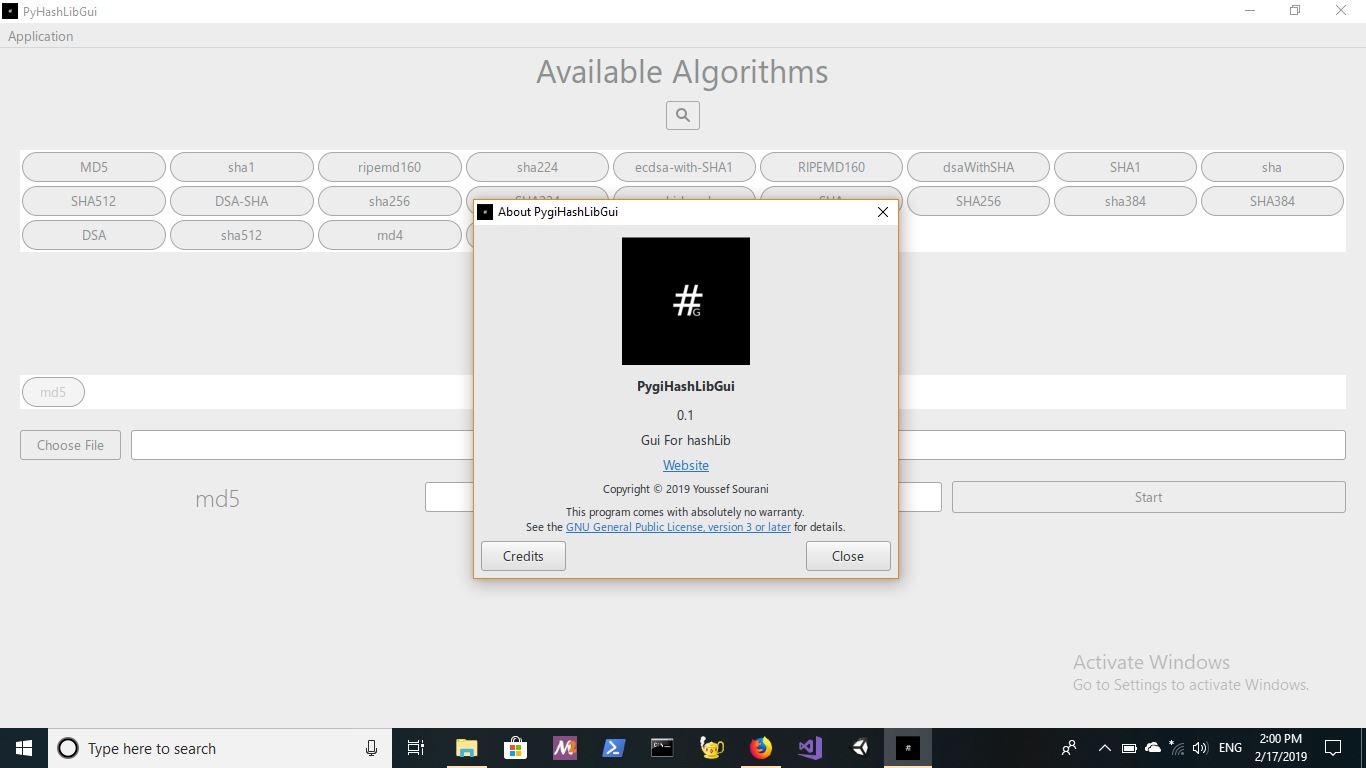Image resolution: width=1366 pixels, height=768 pixels.
Task: Select the sha1 algorithm button
Action: tap(241, 167)
